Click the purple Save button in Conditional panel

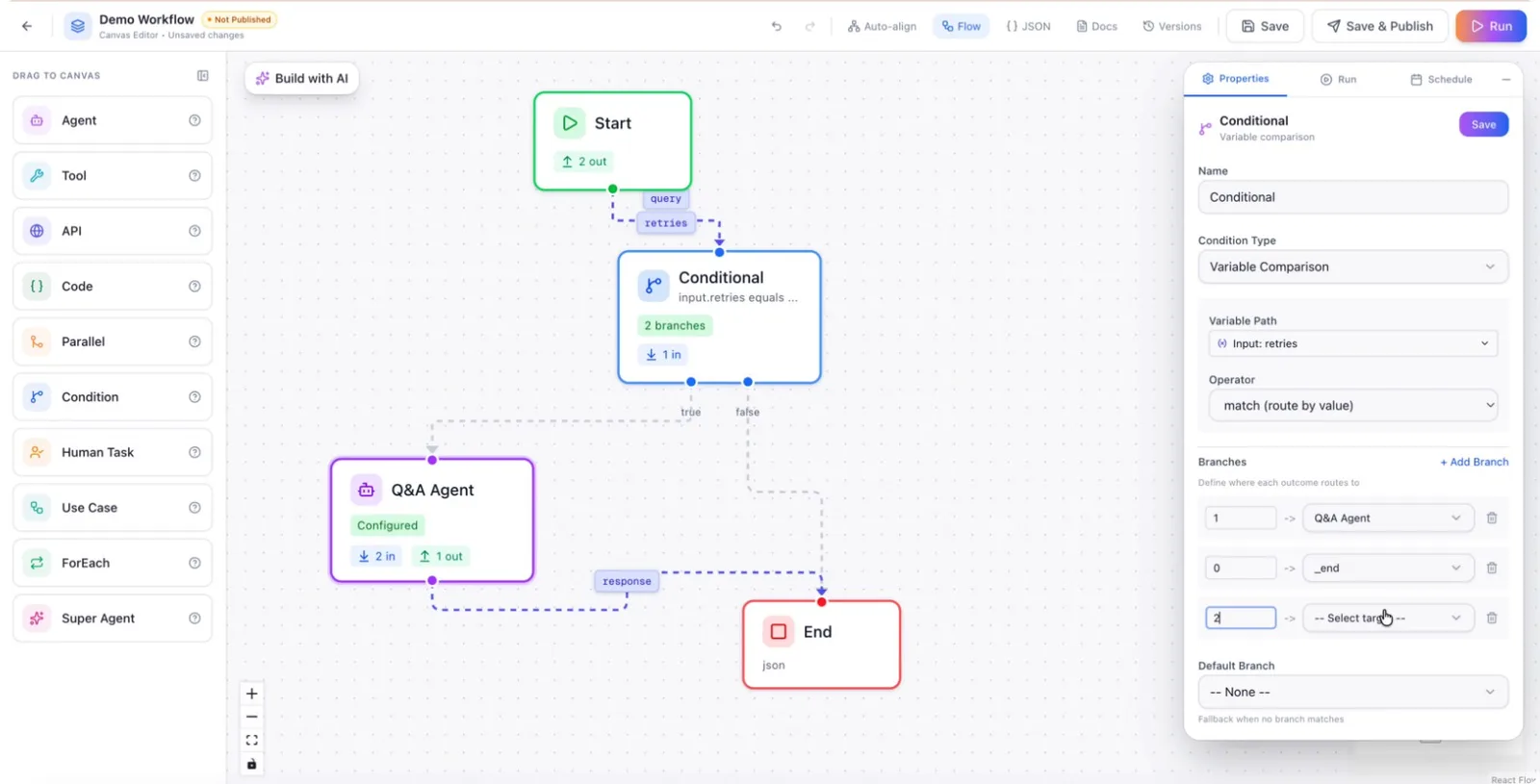pyautogui.click(x=1483, y=124)
